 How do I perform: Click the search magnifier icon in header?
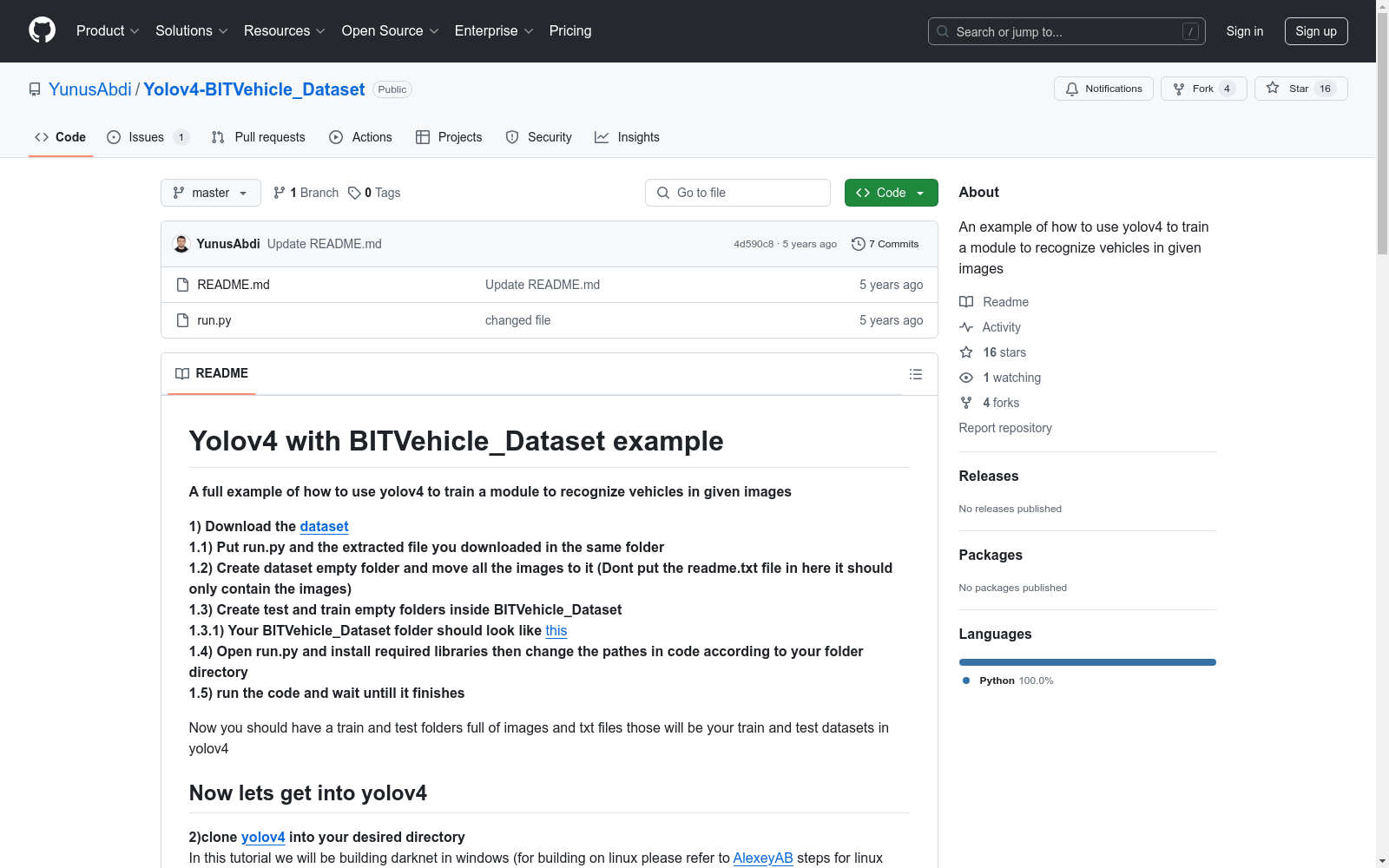coord(943,31)
